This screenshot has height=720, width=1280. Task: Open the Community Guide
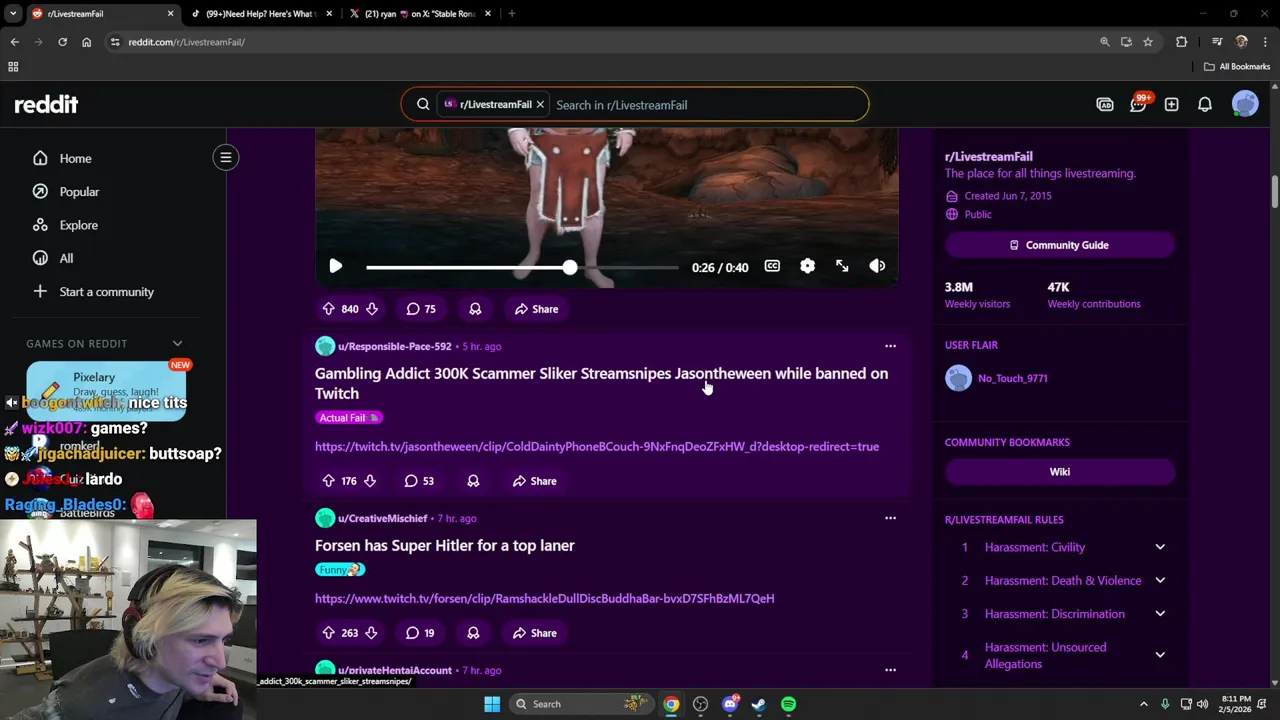(1059, 245)
